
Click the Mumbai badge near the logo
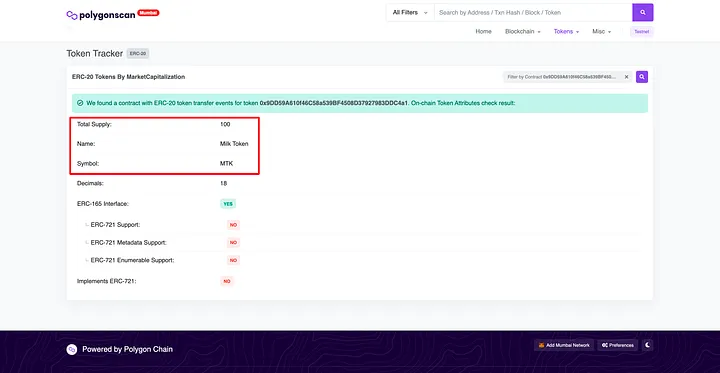coord(148,13)
